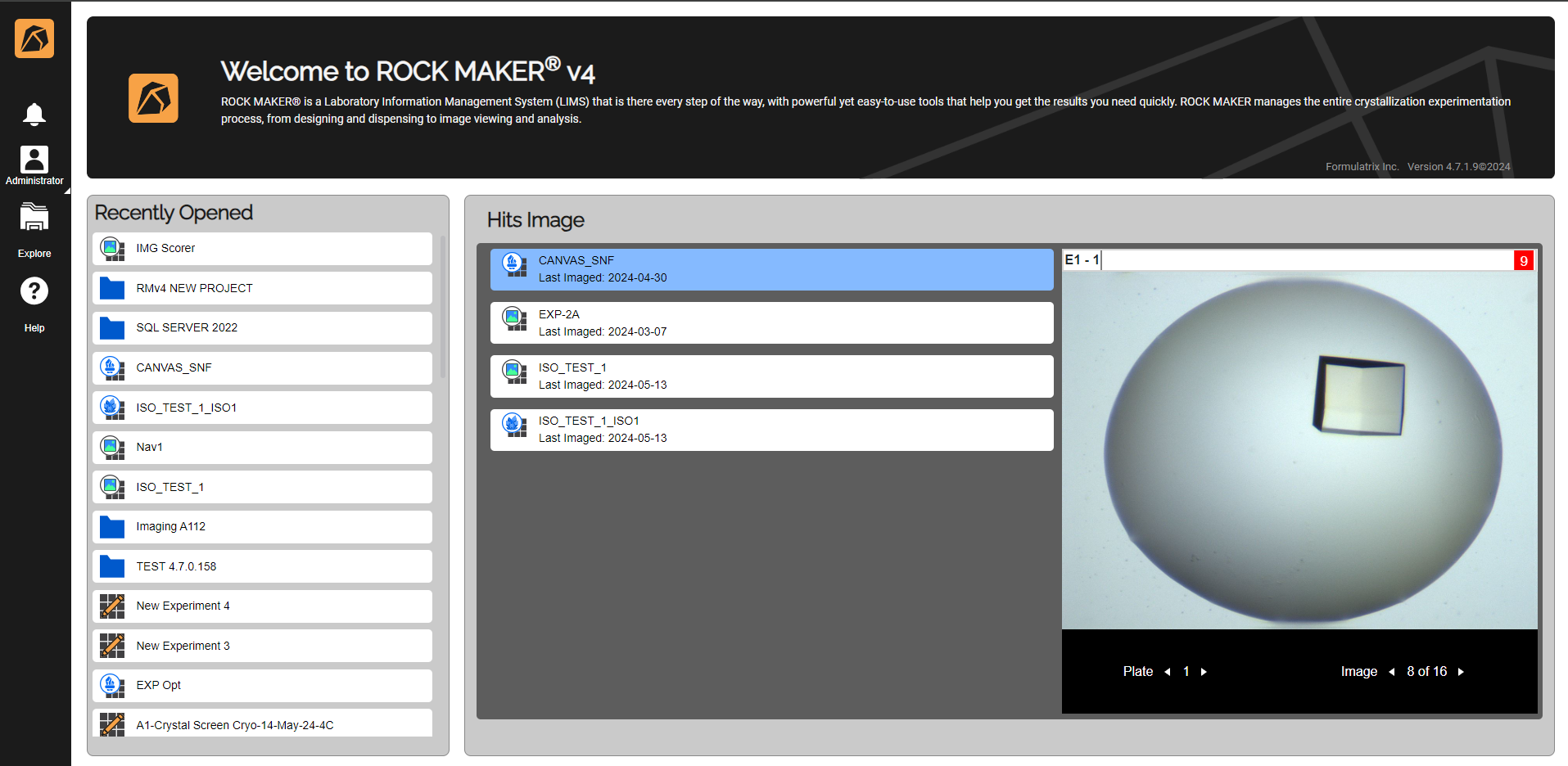Open A1-Crystal Screen Cryo-14-May-24-4C entry

[x=262, y=723]
